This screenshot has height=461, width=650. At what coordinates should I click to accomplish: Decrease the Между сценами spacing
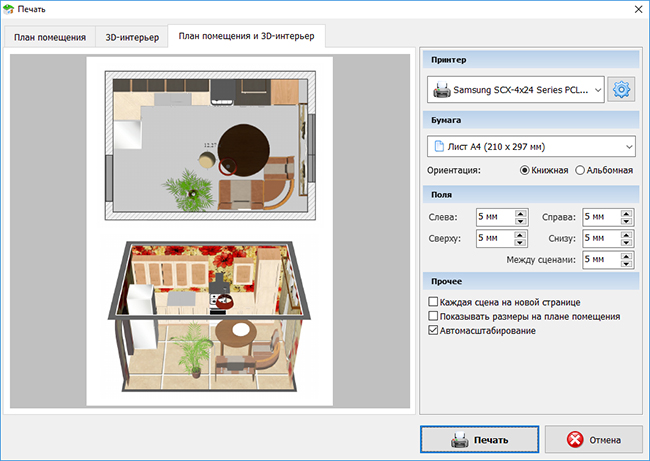(626, 264)
